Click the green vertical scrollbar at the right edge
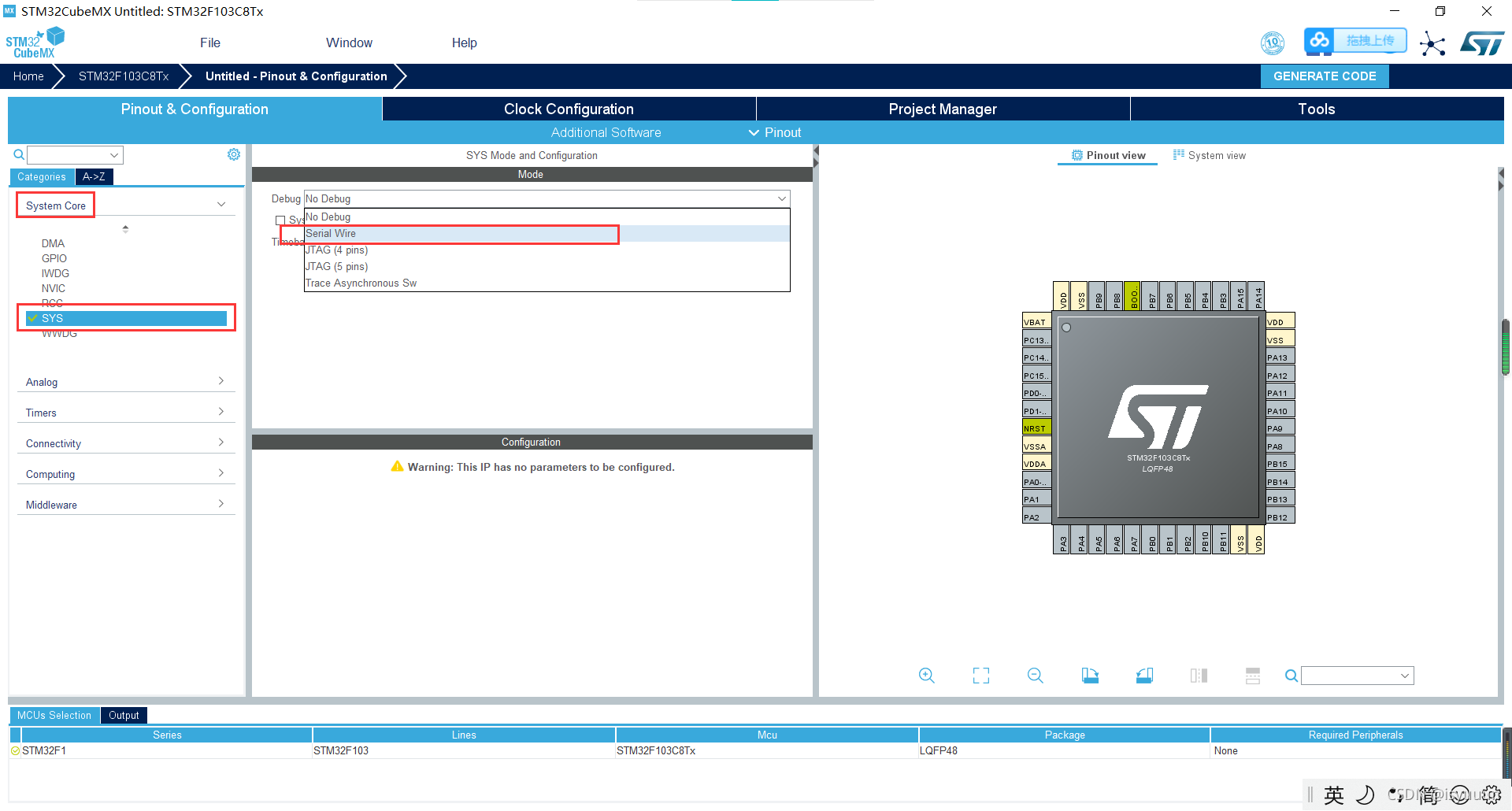This screenshot has height=811, width=1512. point(1506,347)
